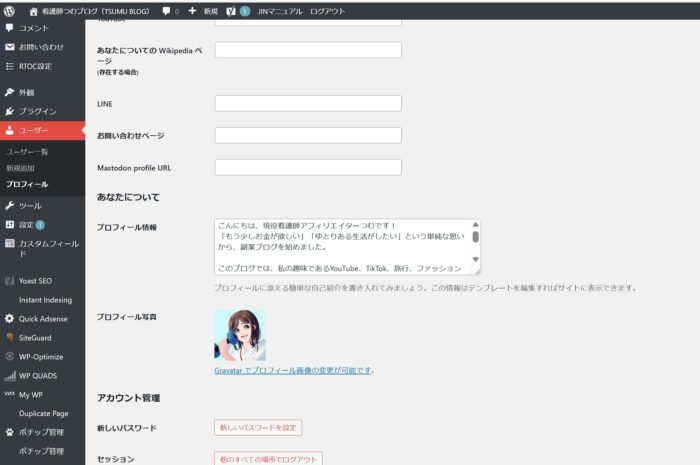Viewport: 700px width, 465px height.
Task: Open WP QUADS chart icon
Action: point(10,376)
